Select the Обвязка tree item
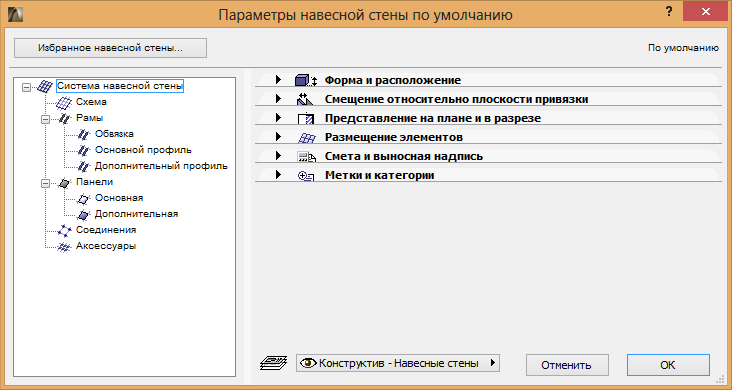This screenshot has width=732, height=390. 114,134
